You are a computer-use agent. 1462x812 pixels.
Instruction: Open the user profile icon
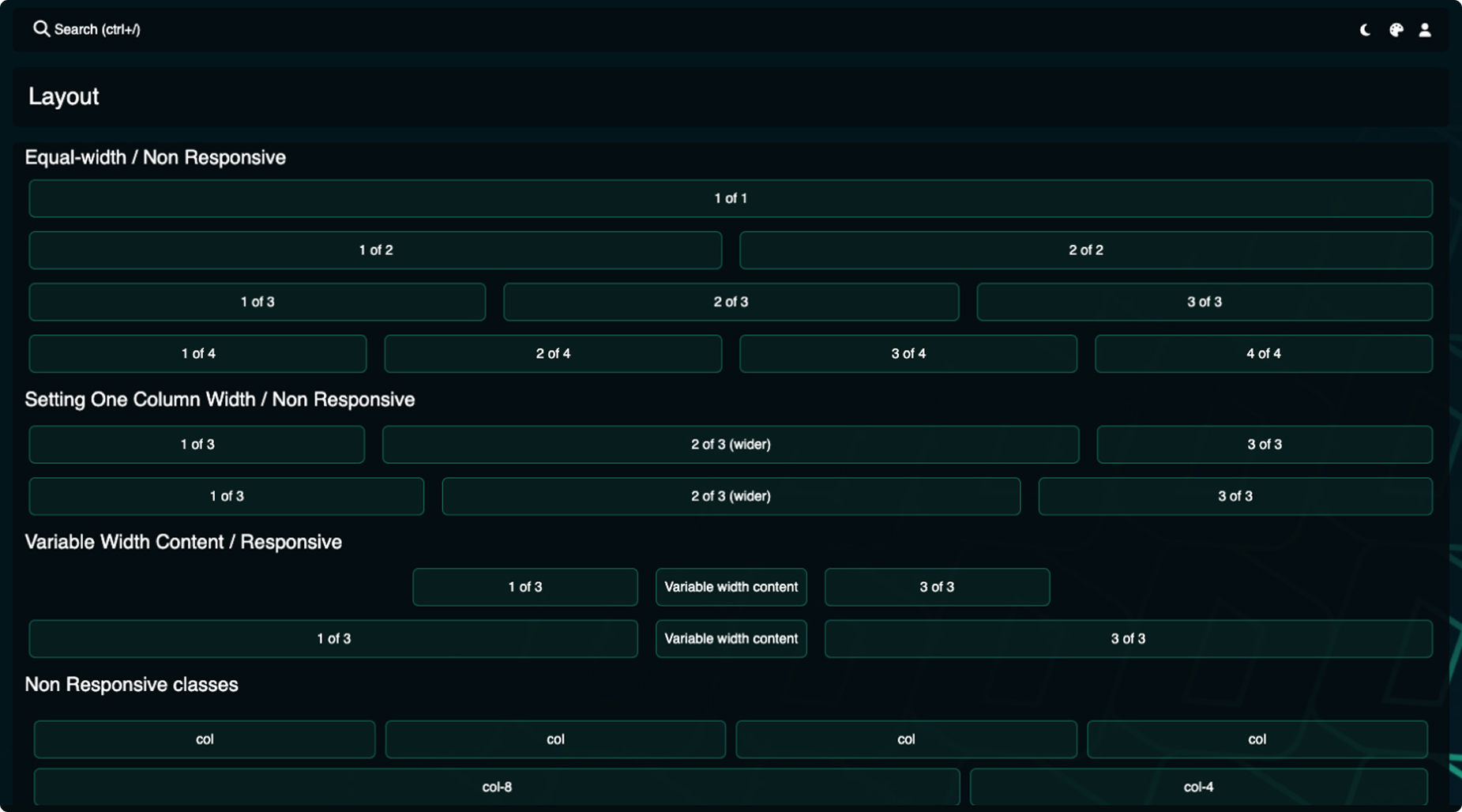tap(1425, 30)
